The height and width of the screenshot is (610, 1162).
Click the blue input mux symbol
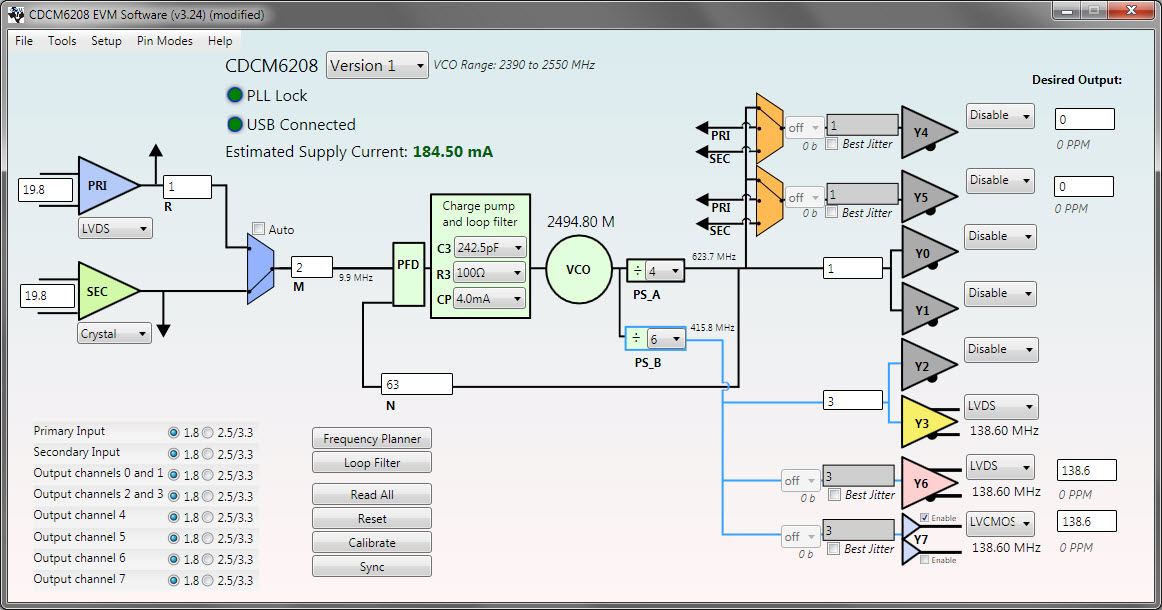(x=260, y=269)
